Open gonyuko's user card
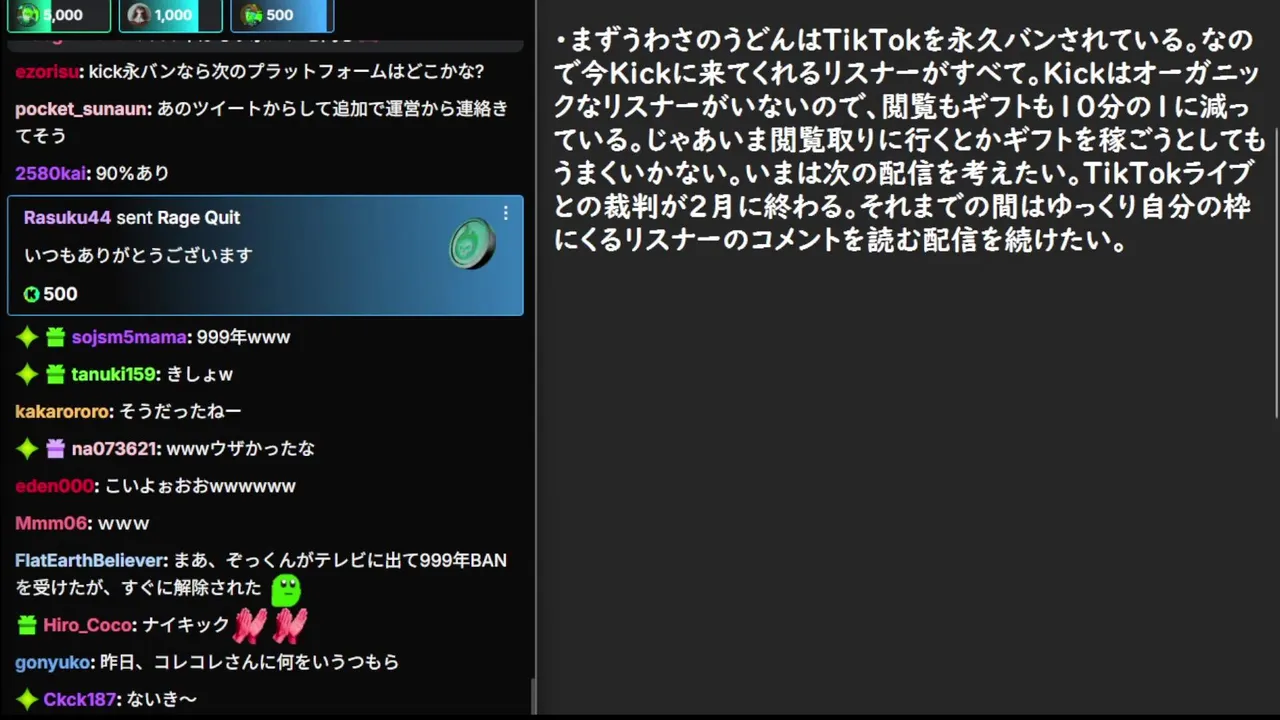1280x720 pixels. [52, 662]
